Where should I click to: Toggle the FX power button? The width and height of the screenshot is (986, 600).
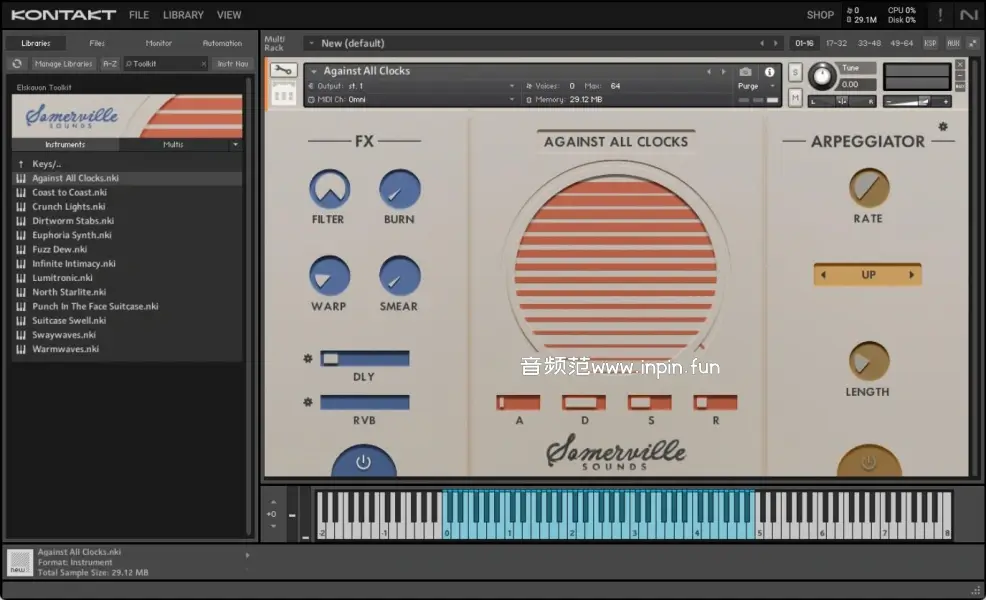(x=363, y=463)
